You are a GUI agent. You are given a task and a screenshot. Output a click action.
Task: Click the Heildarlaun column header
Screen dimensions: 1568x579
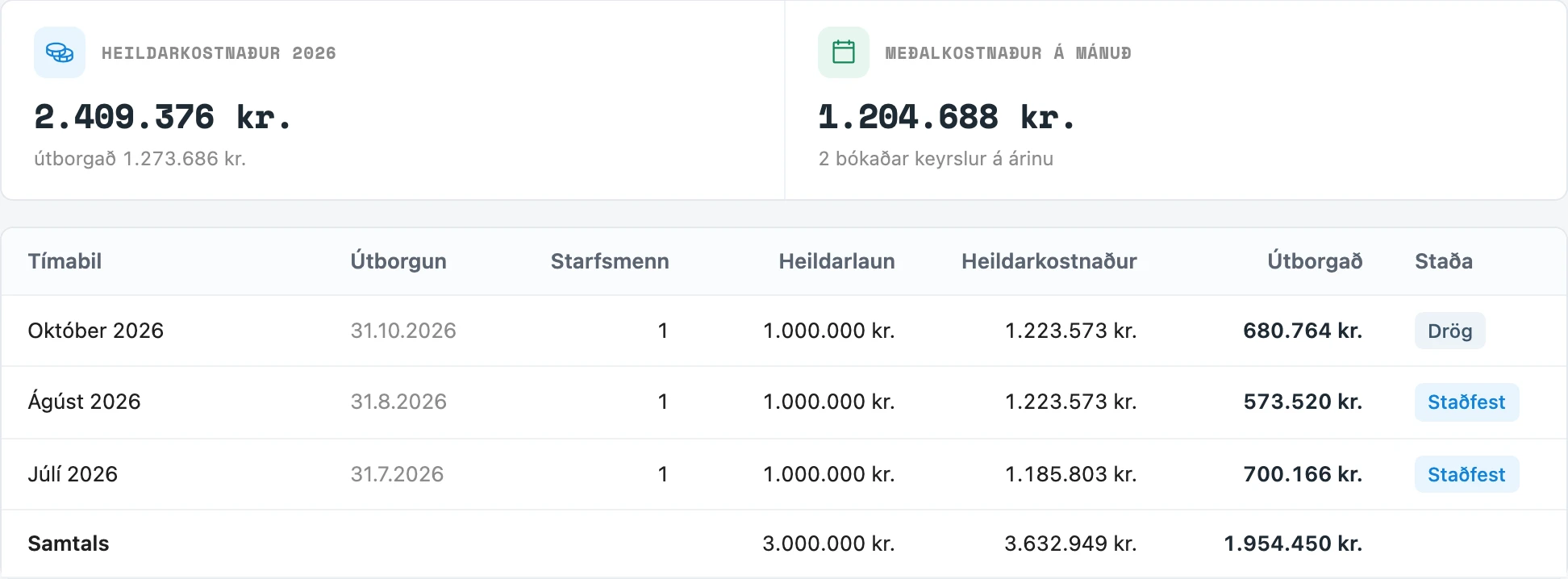(x=836, y=261)
